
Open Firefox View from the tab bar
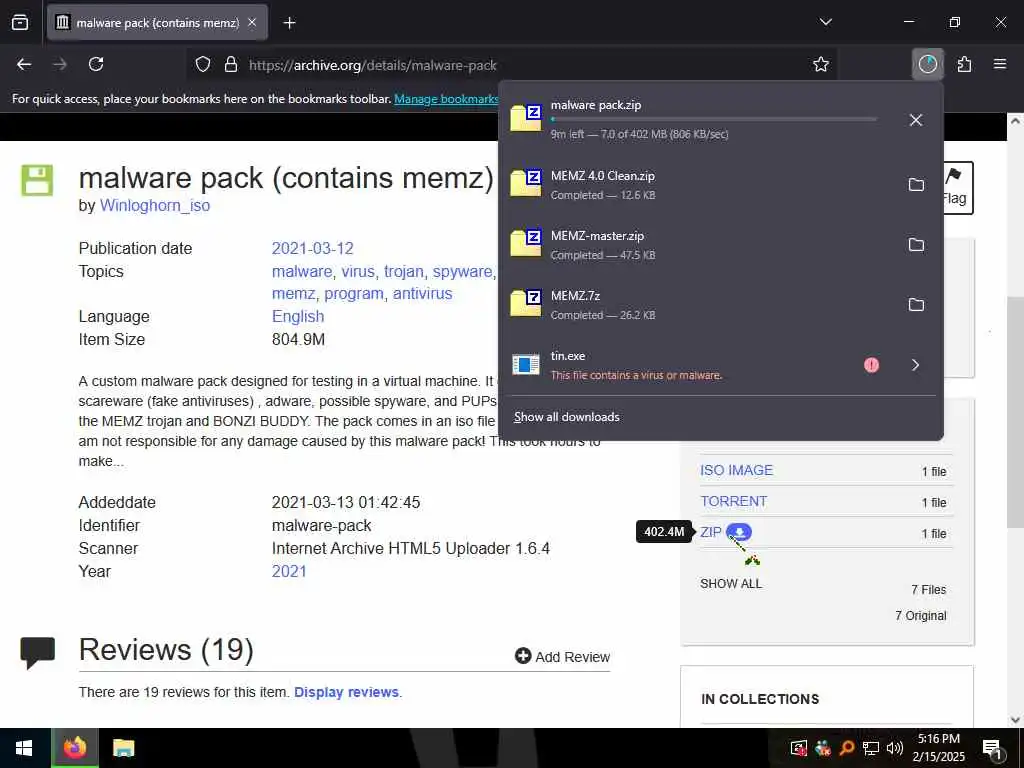click(x=20, y=22)
